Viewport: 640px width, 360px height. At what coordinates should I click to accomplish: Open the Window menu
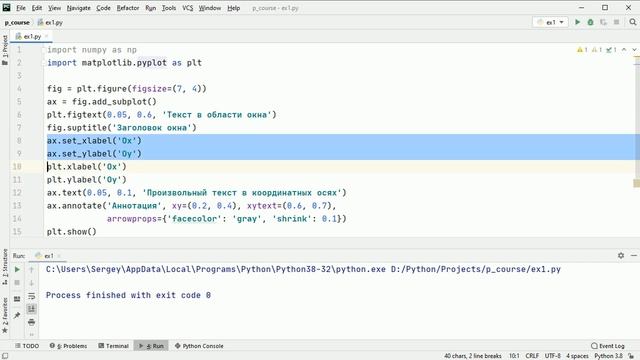pyautogui.click(x=209, y=8)
